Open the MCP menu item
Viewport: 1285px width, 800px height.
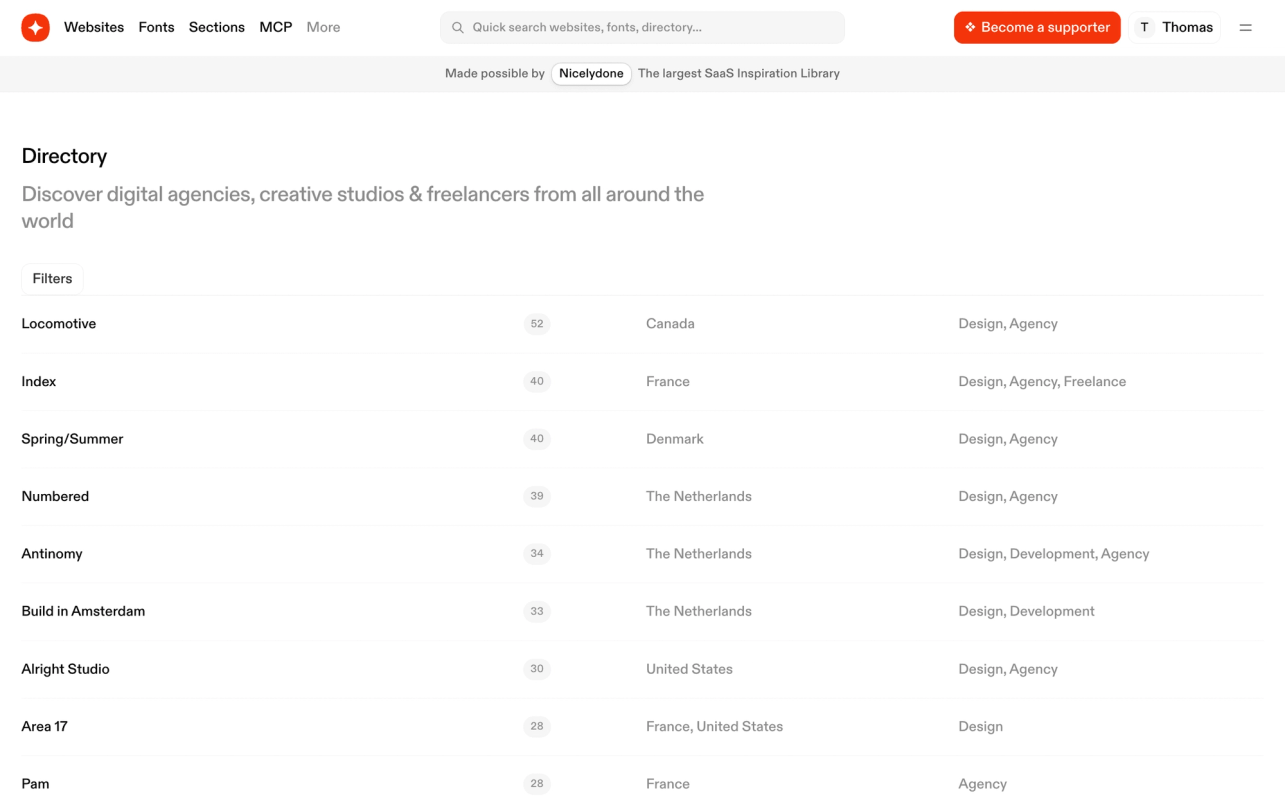tap(276, 28)
